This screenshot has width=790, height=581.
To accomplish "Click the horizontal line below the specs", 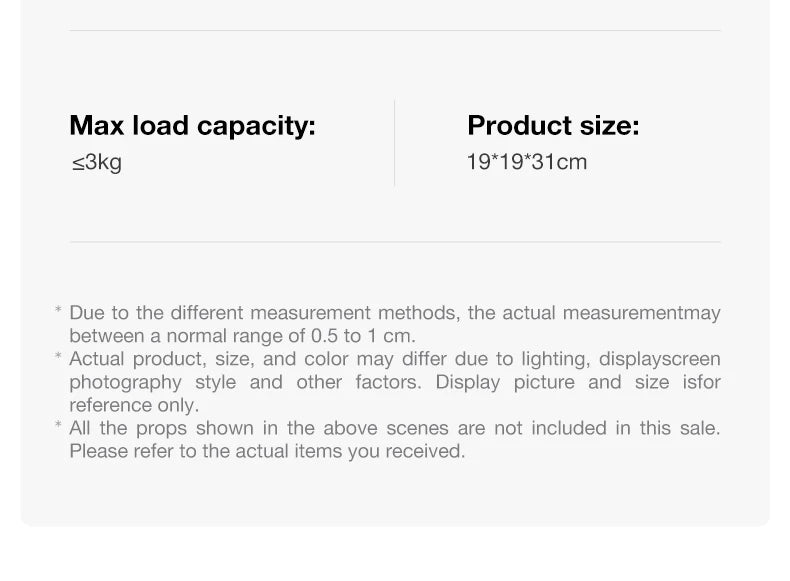I will tap(395, 242).
